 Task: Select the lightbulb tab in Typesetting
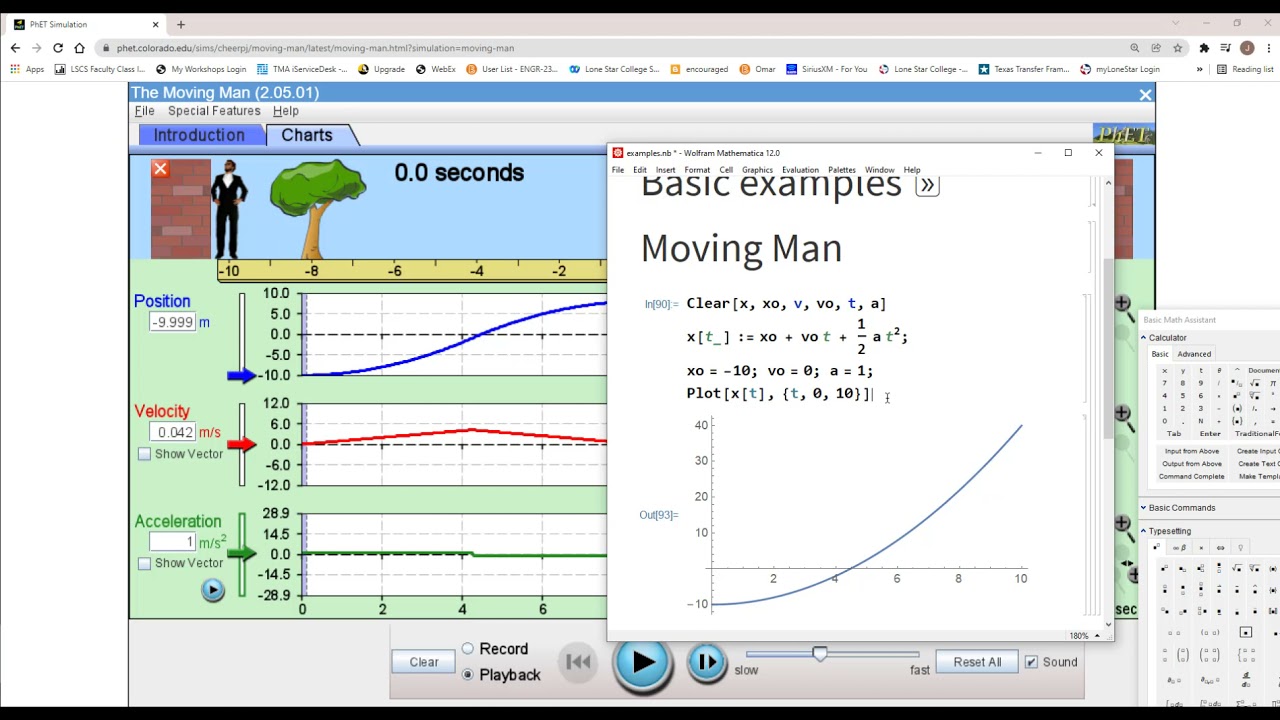tap(1241, 548)
